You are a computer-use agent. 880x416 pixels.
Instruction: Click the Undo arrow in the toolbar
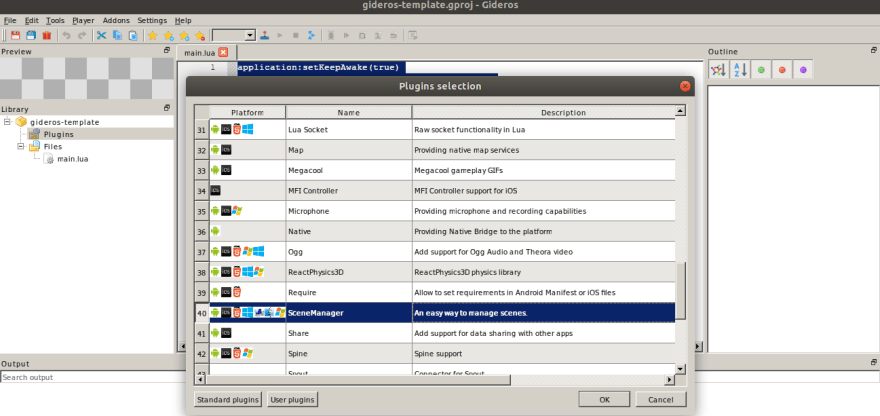click(x=66, y=35)
